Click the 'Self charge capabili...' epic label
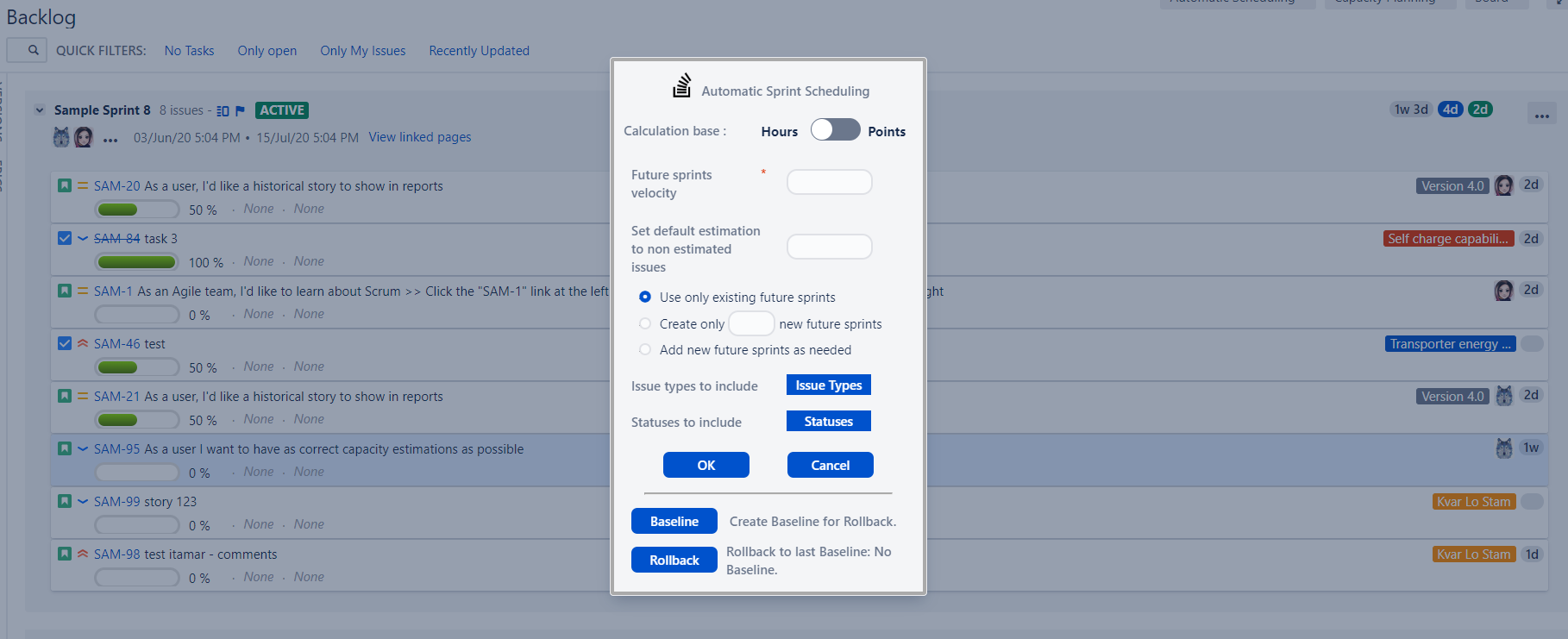 [1449, 239]
